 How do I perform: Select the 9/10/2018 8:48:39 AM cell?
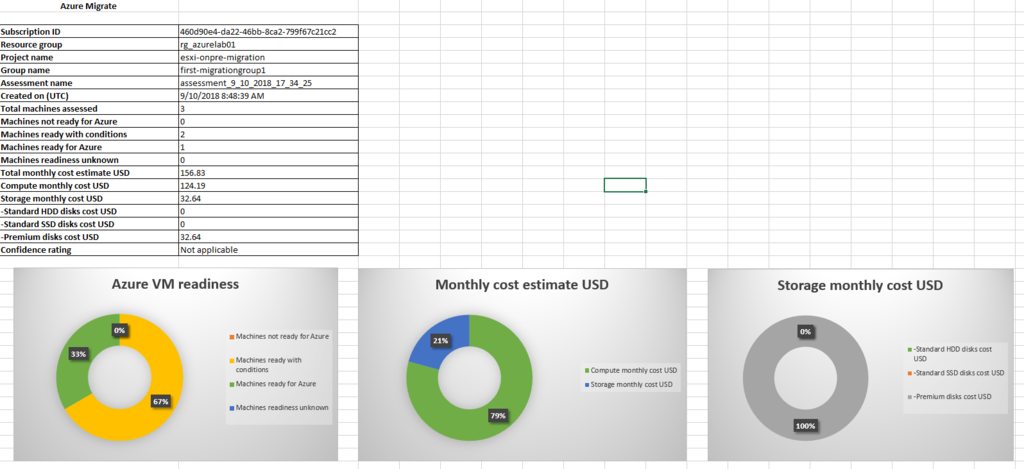[268, 96]
